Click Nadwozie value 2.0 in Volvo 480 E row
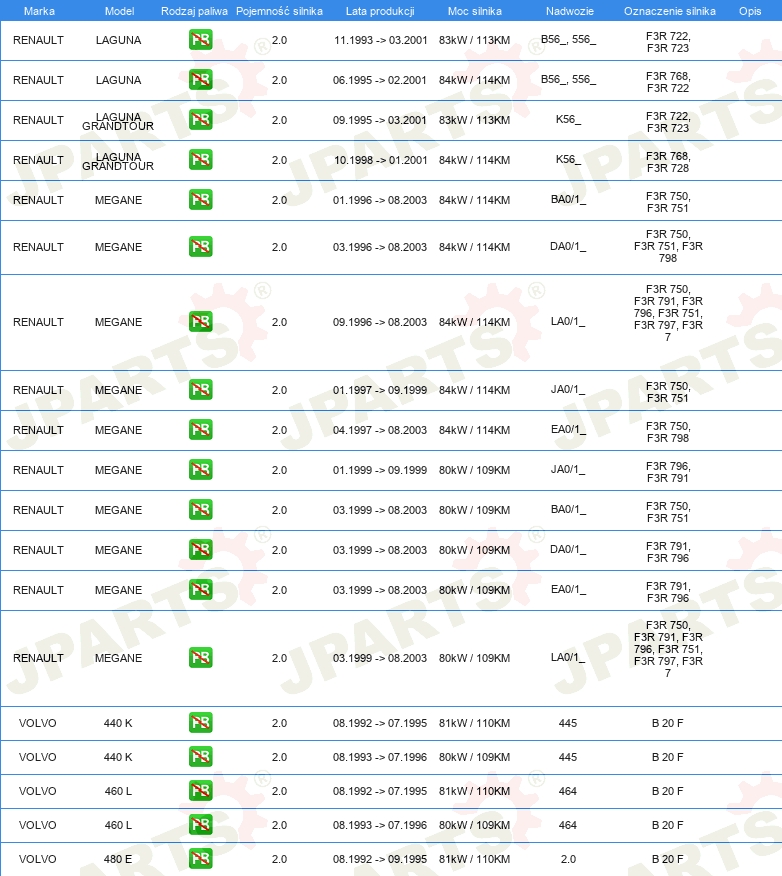Viewport: 782px width, 876px height. click(568, 859)
